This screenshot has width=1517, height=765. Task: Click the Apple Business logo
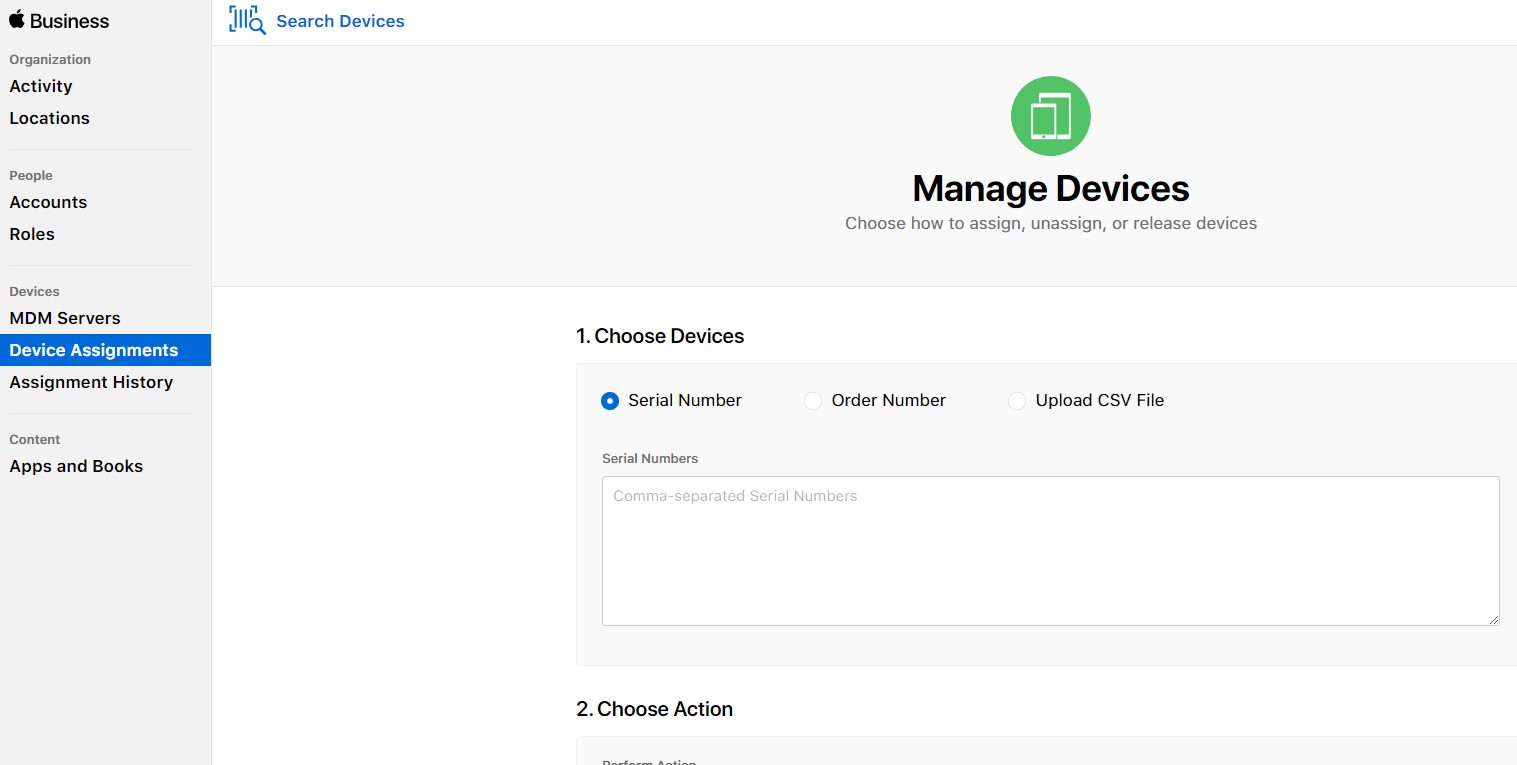tap(57, 20)
